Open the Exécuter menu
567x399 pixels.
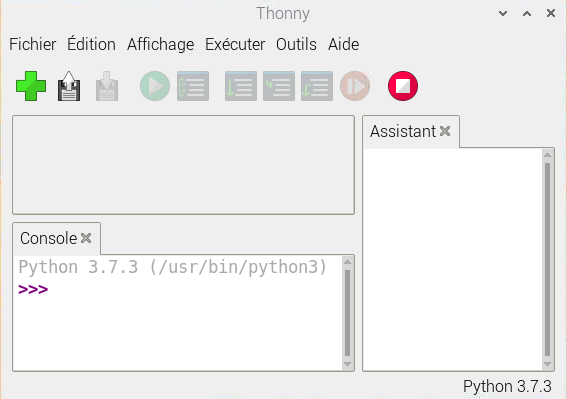pos(235,44)
